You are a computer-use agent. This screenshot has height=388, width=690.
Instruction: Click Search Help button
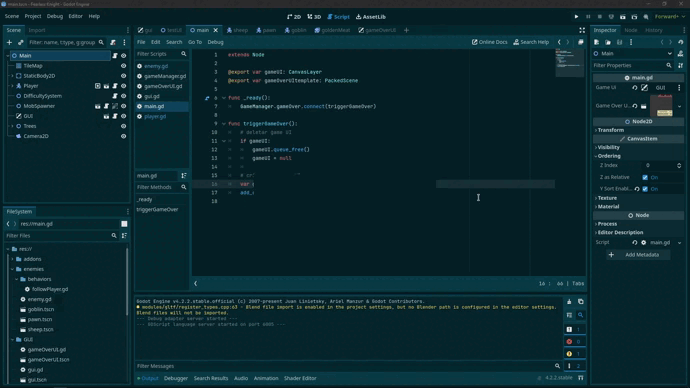click(x=531, y=42)
